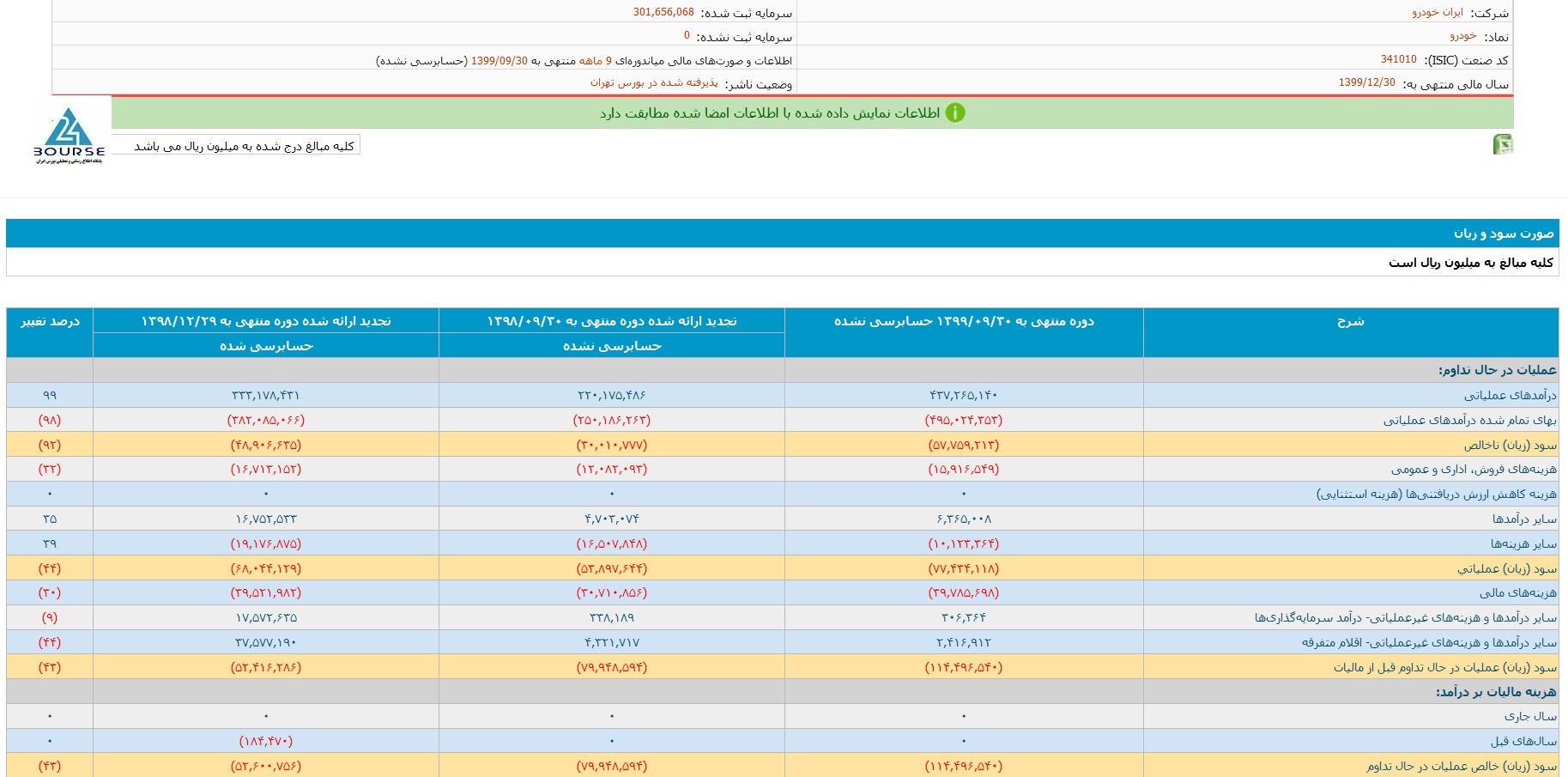Viewport: 1568px width, 777px height.
Task: Click the سود (زیان) ناخالص row label
Action: (x=1510, y=445)
